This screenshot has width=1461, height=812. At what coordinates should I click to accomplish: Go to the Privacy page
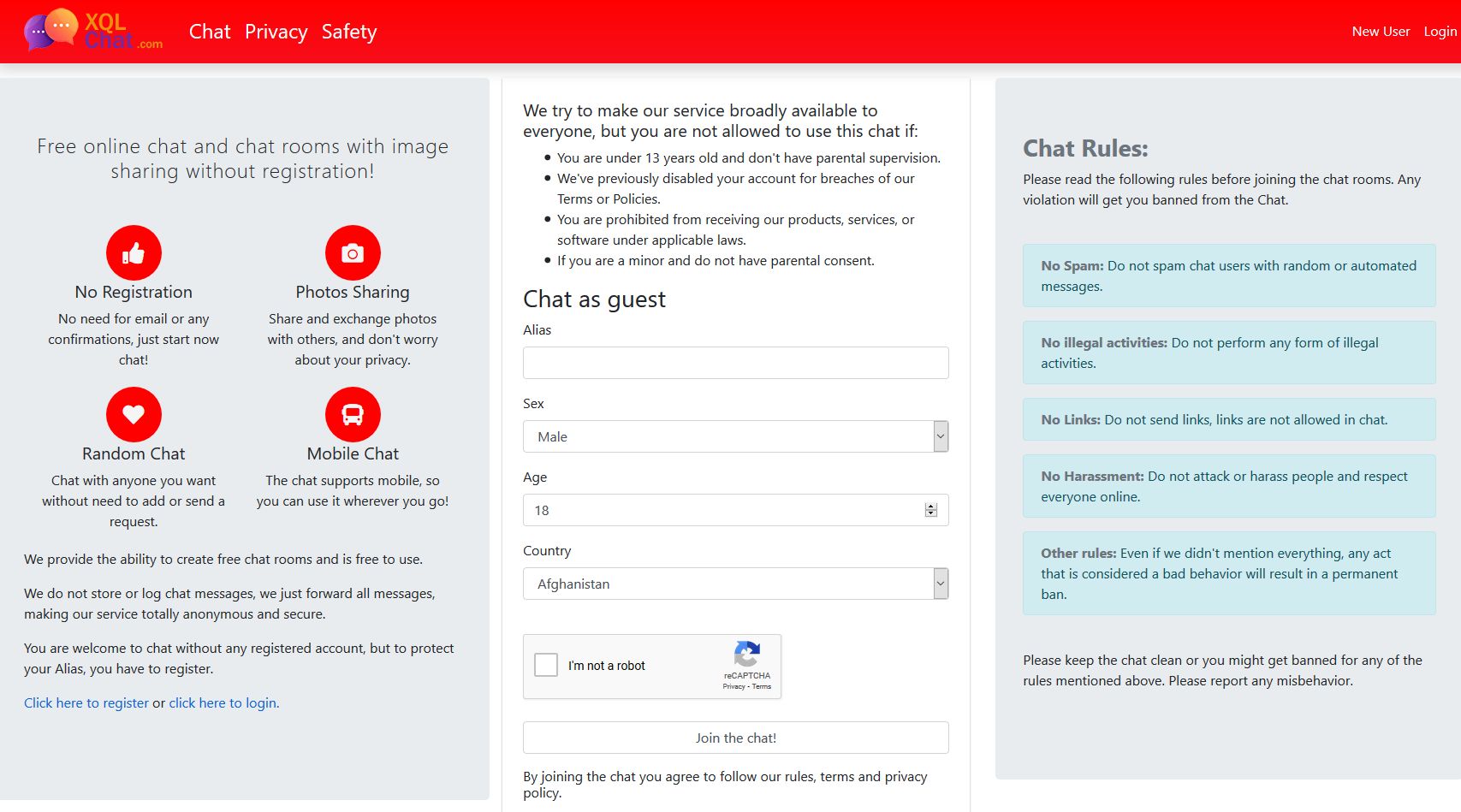point(276,32)
